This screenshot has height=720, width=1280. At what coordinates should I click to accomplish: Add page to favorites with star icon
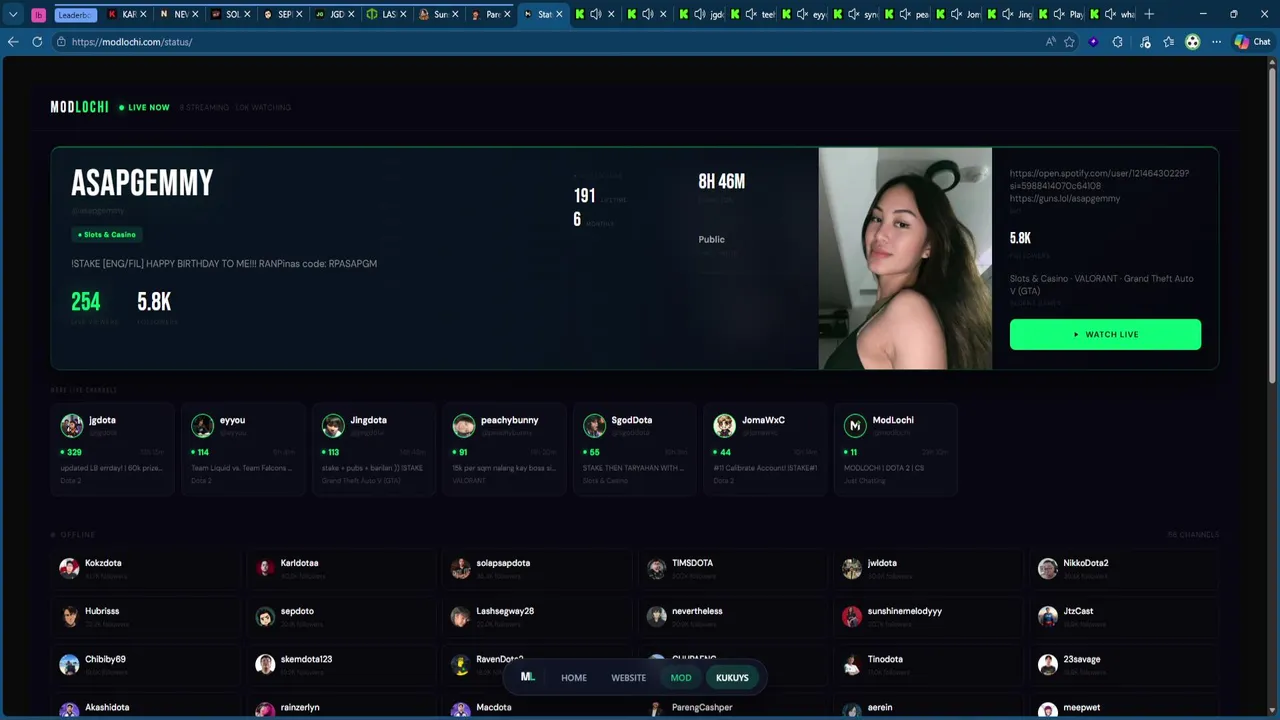point(1069,42)
